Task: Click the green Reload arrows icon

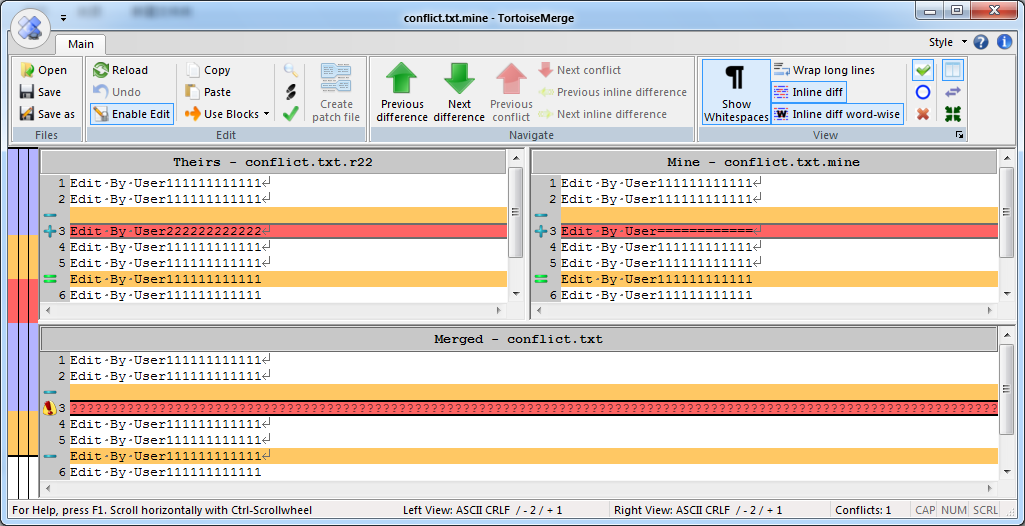Action: pos(101,70)
